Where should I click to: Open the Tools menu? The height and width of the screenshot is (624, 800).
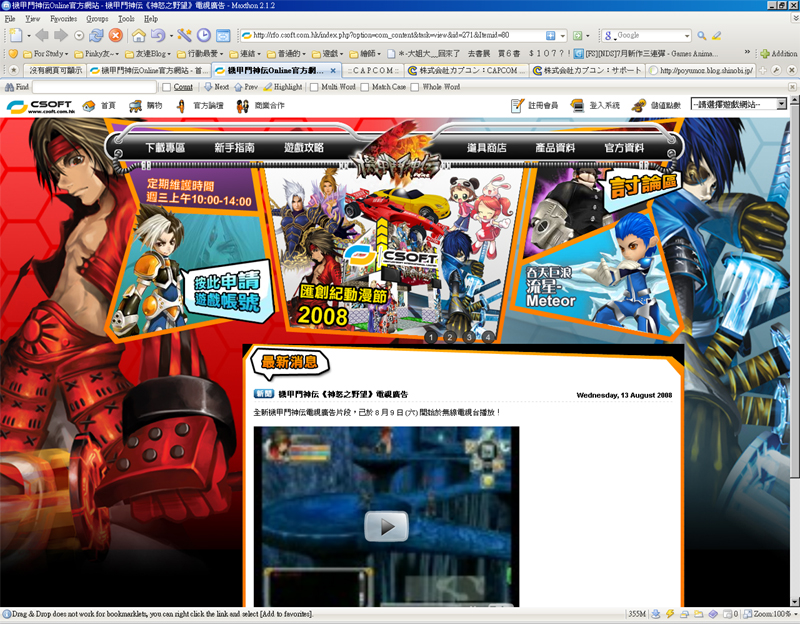click(126, 19)
